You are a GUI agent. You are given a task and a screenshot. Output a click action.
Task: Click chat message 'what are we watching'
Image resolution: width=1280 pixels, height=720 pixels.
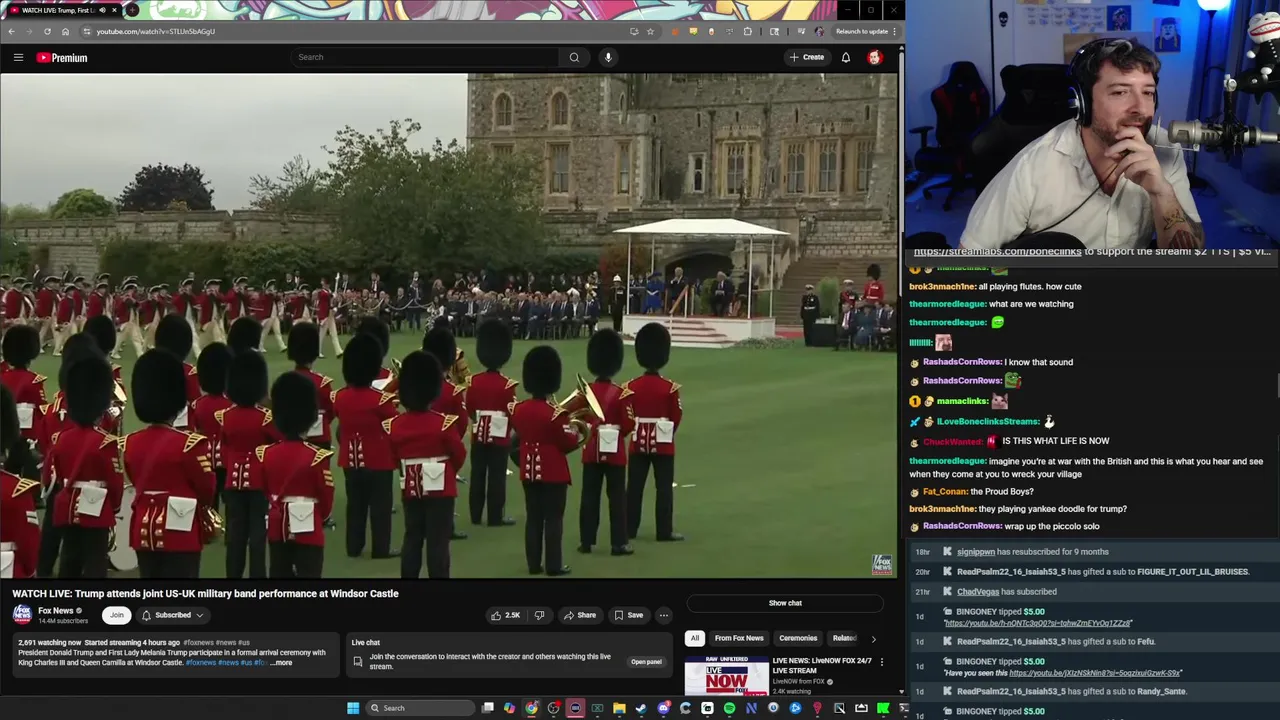pyautogui.click(x=1031, y=304)
